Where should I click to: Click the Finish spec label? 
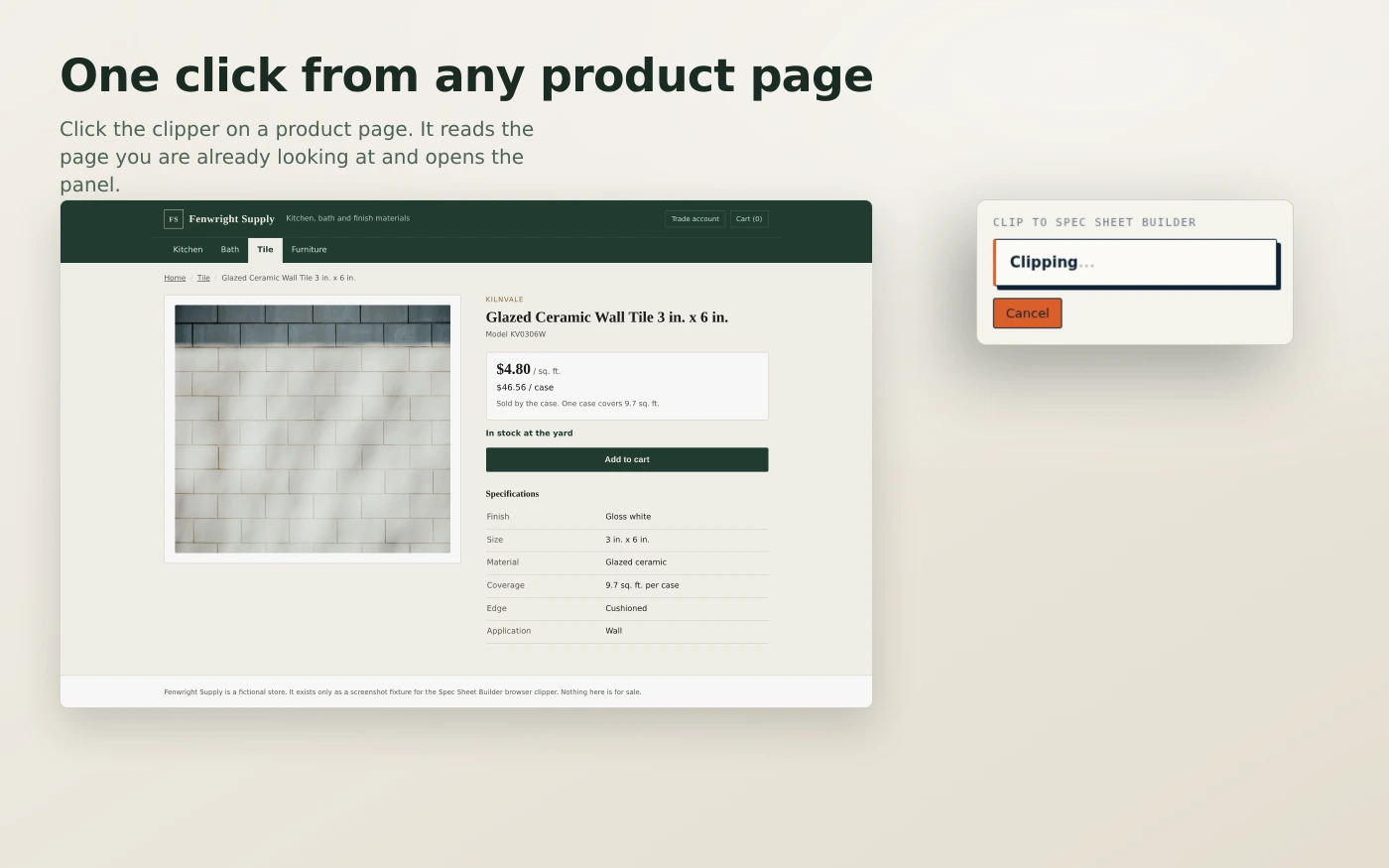(x=498, y=517)
